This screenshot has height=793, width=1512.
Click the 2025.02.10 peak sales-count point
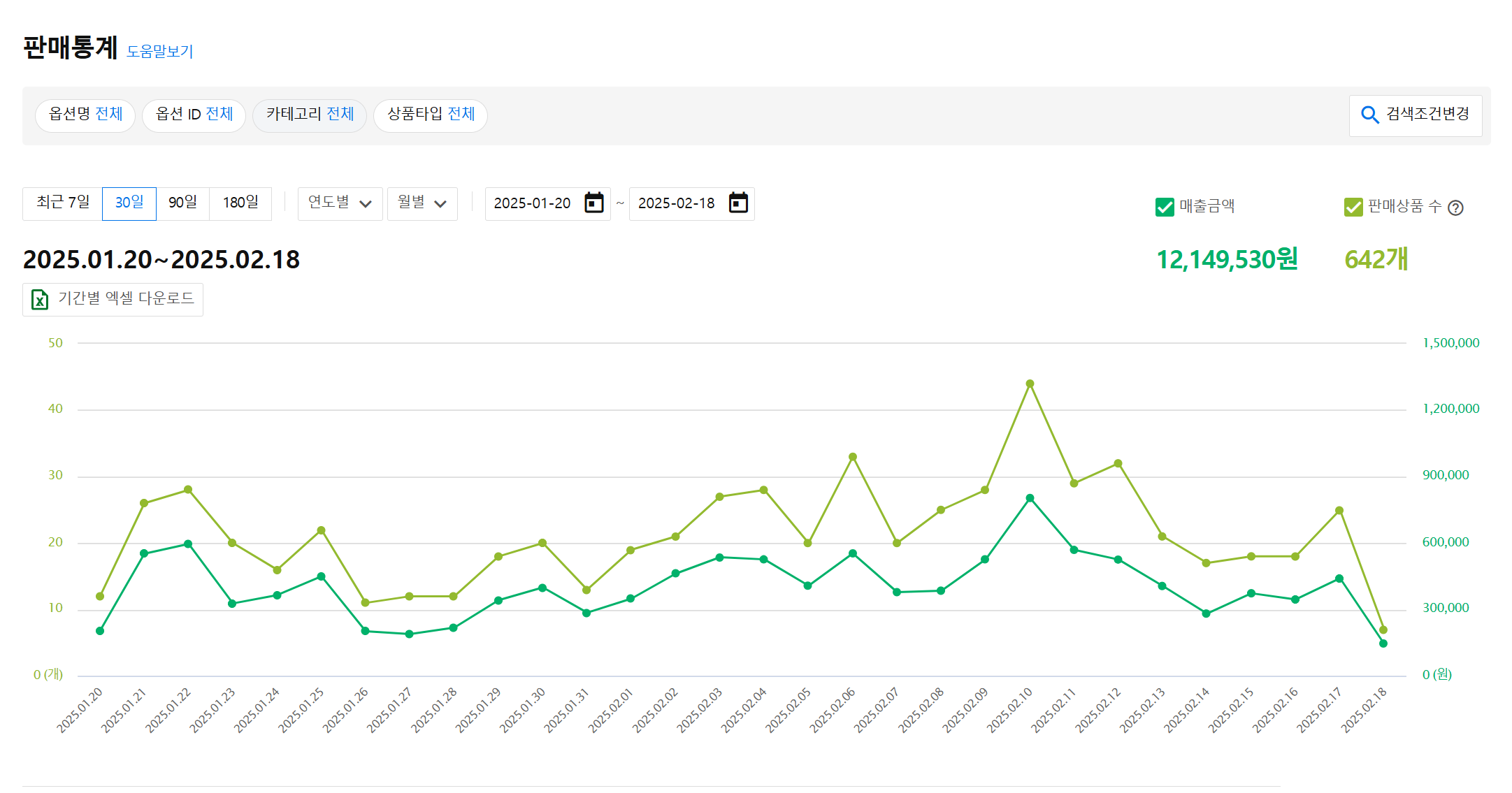coord(1030,384)
